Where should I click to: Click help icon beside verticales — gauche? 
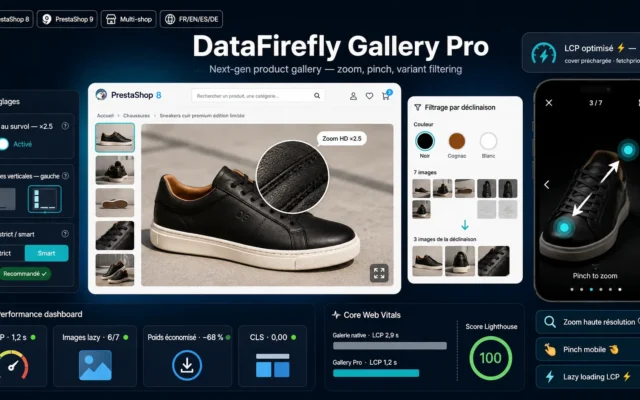point(65,176)
